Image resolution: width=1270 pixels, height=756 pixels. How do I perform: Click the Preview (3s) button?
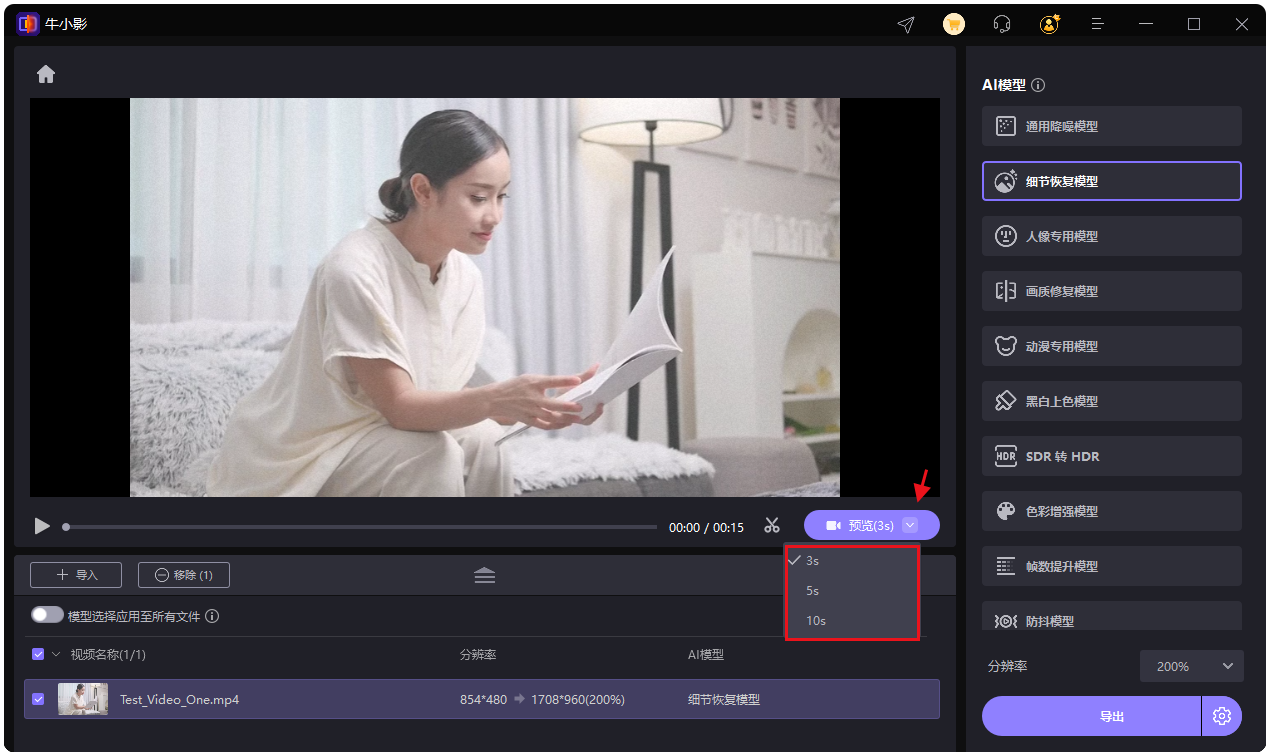click(x=860, y=525)
